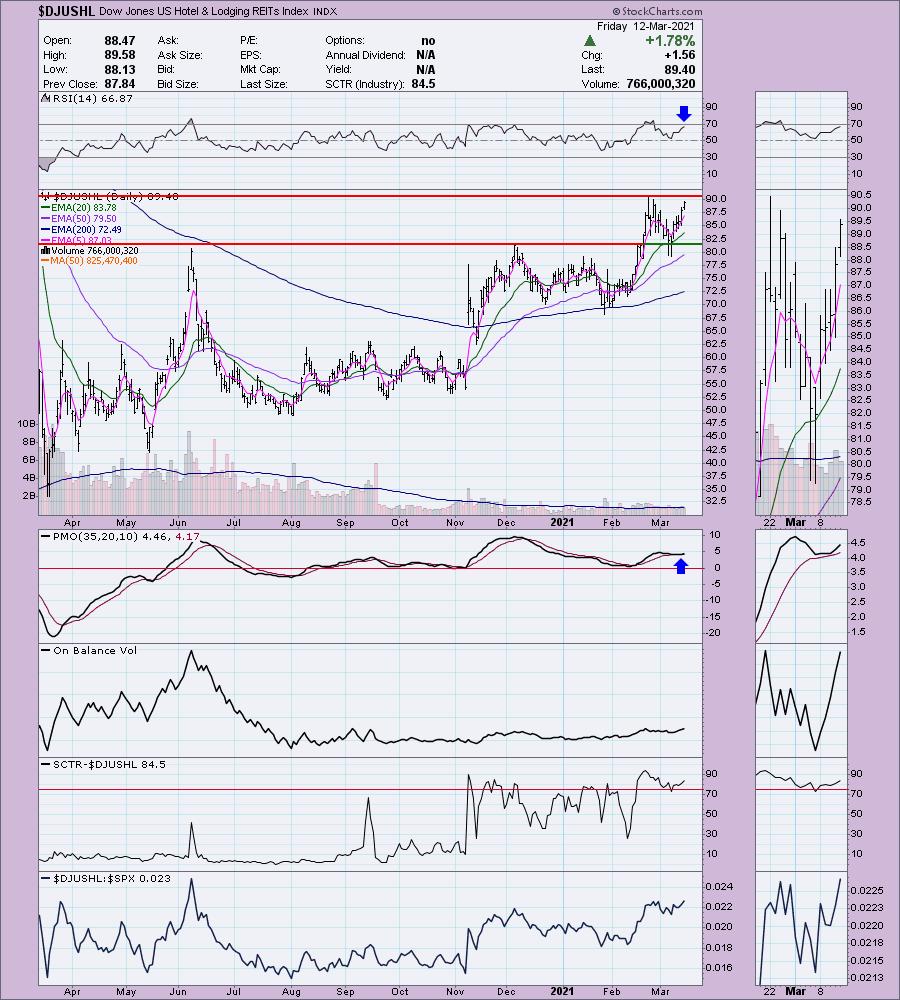Click the On Balance Vol panel label

tap(95, 651)
